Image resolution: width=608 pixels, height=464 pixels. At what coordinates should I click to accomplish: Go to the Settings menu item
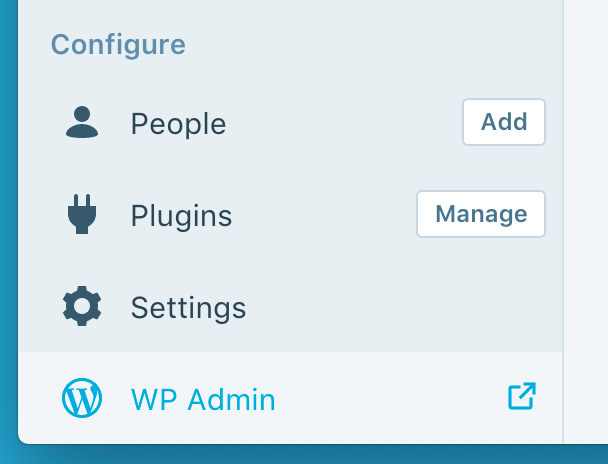point(188,308)
